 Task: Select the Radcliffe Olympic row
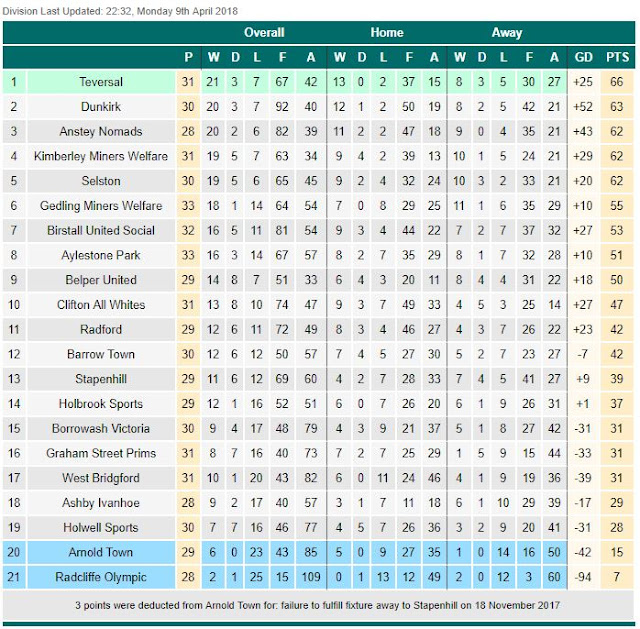(x=101, y=577)
